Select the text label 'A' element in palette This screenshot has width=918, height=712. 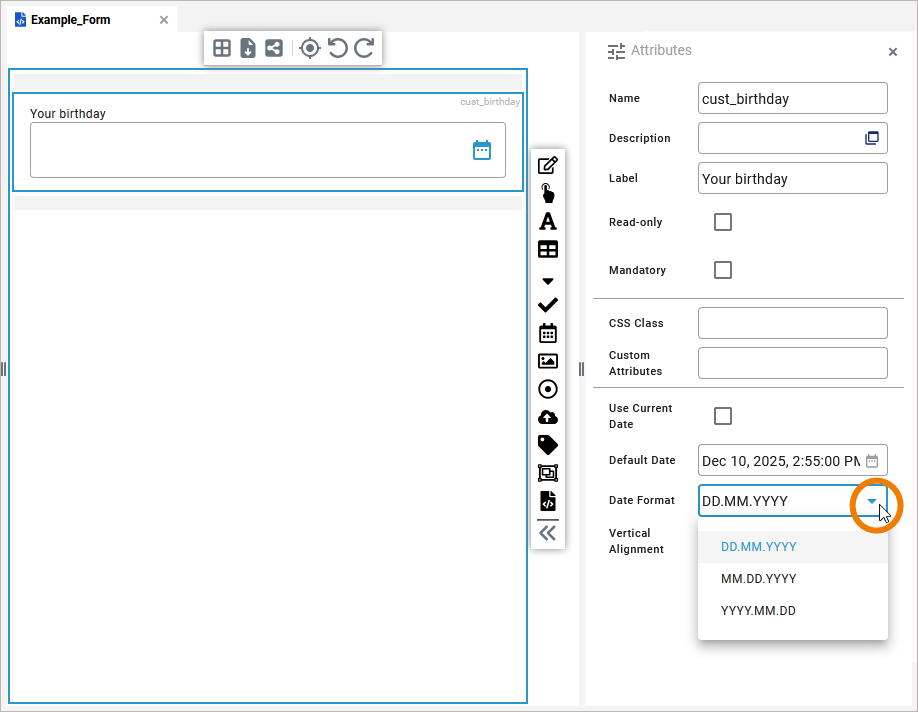tap(548, 221)
